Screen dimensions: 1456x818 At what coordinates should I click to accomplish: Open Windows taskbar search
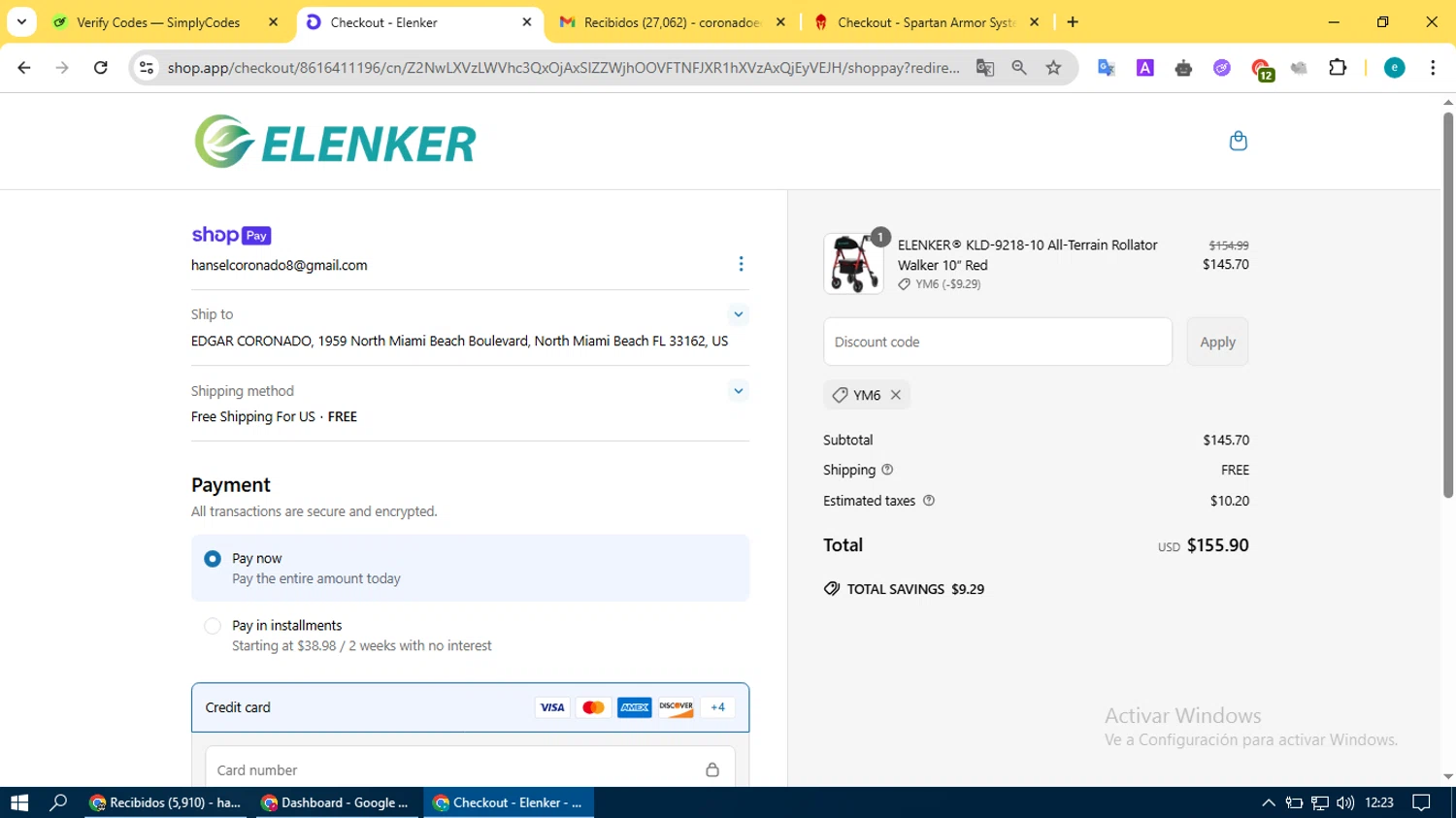(x=58, y=802)
